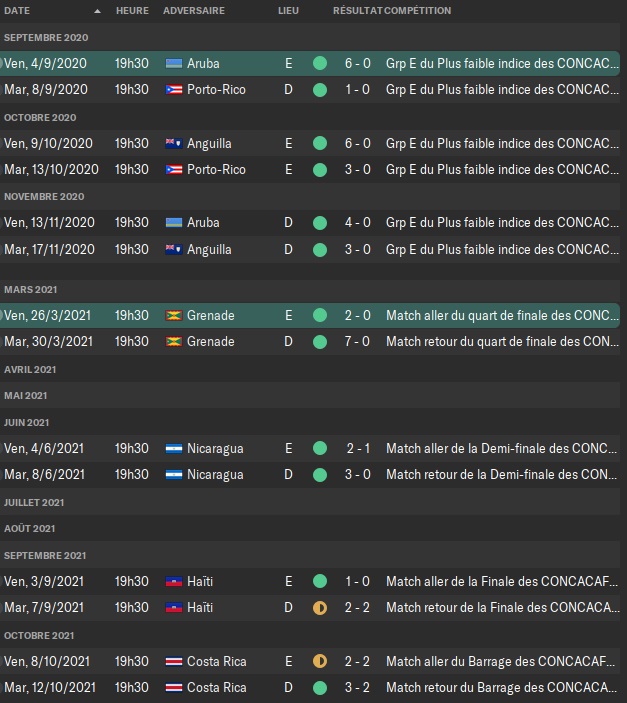Click the 3 - 2 score against Costa Rica
Image resolution: width=627 pixels, height=703 pixels.
click(358, 687)
